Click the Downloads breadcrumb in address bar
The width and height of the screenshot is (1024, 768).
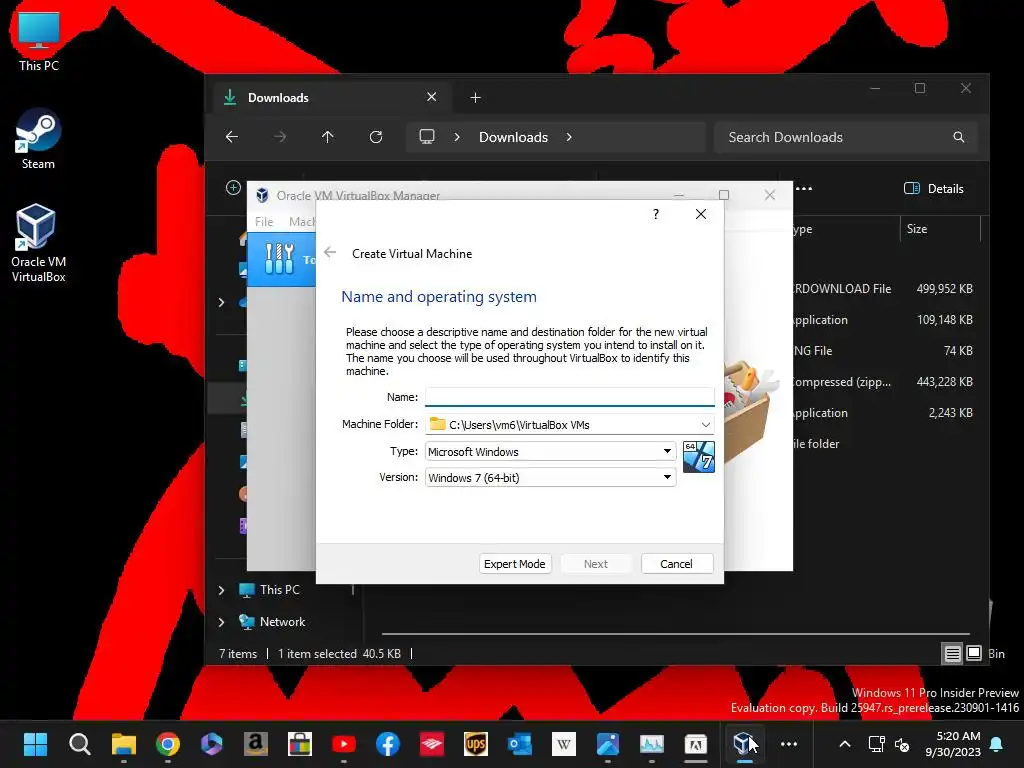coord(513,137)
